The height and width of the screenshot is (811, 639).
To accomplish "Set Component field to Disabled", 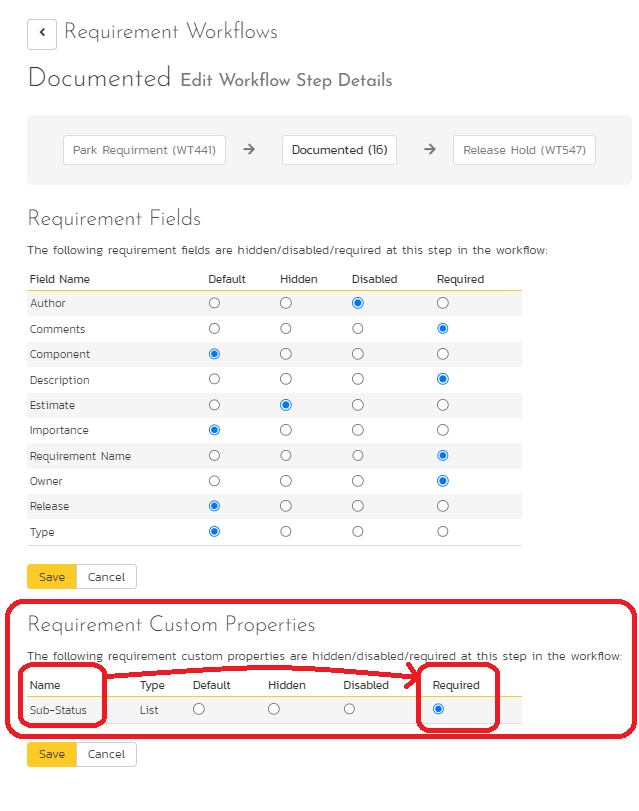I will click(358, 354).
